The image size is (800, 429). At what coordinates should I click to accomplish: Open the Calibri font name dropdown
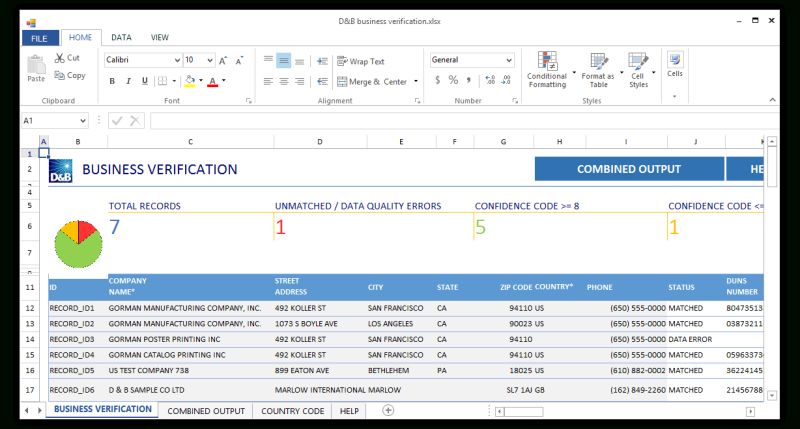(177, 60)
